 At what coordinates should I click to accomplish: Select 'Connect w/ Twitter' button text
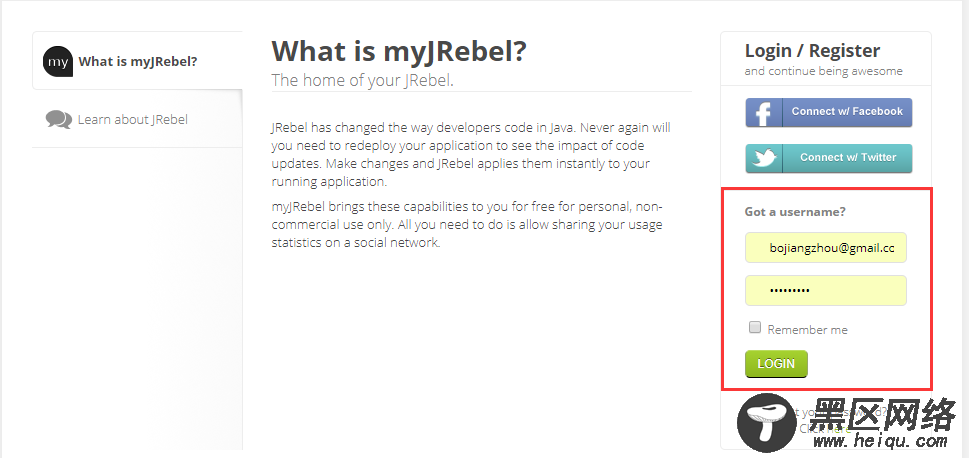pos(848,157)
